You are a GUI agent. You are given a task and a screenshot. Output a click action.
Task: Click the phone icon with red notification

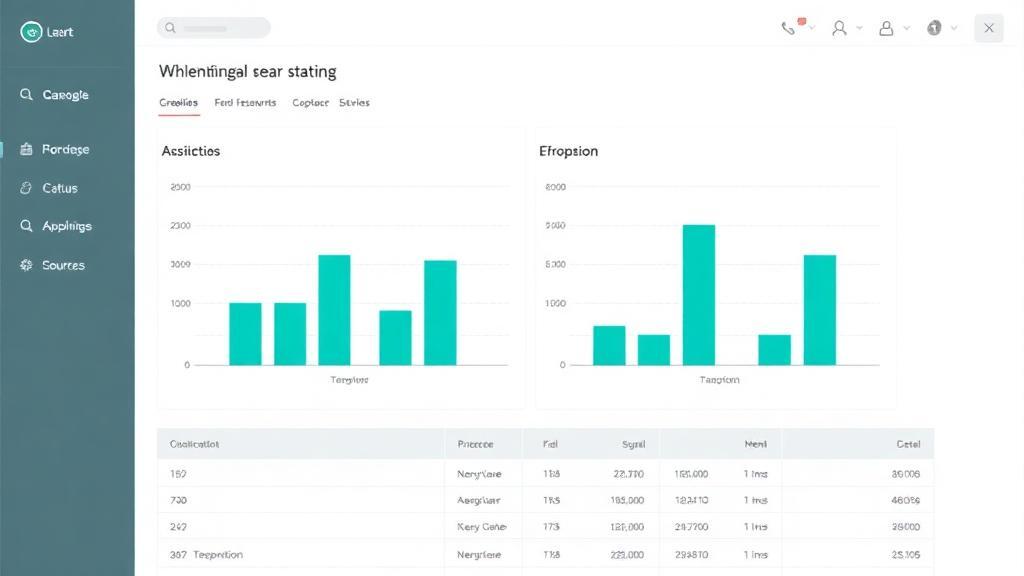790,27
